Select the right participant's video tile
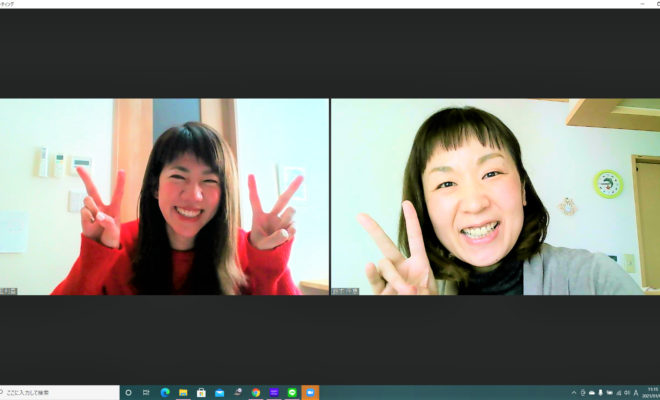This screenshot has width=660, height=400. [x=495, y=196]
